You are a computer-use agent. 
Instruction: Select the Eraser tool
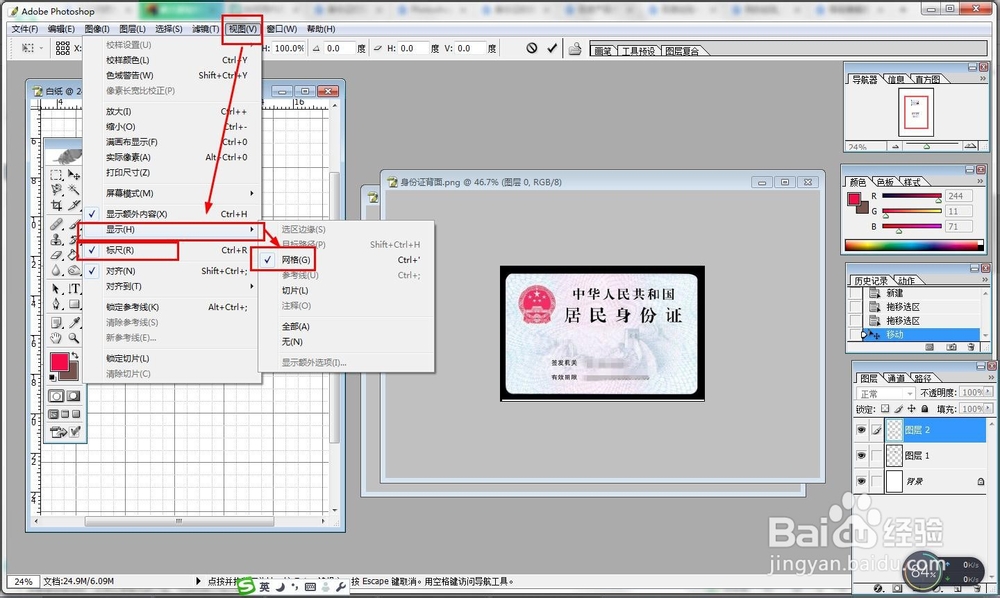pyautogui.click(x=56, y=255)
